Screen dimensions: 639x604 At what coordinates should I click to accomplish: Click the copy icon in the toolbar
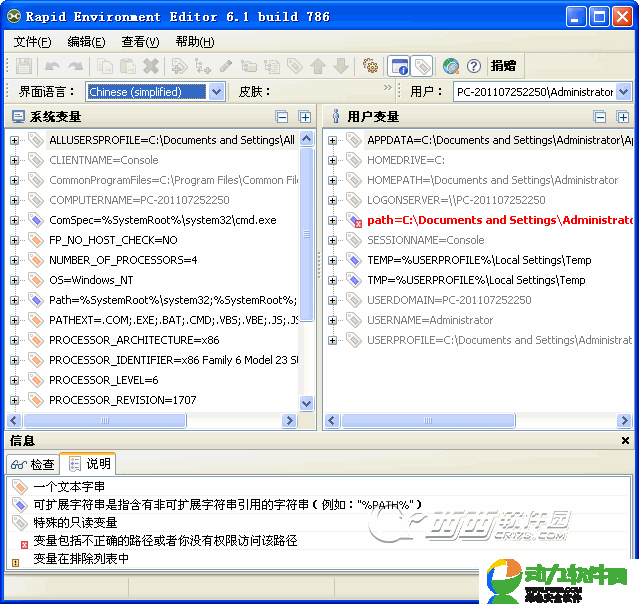tap(105, 66)
